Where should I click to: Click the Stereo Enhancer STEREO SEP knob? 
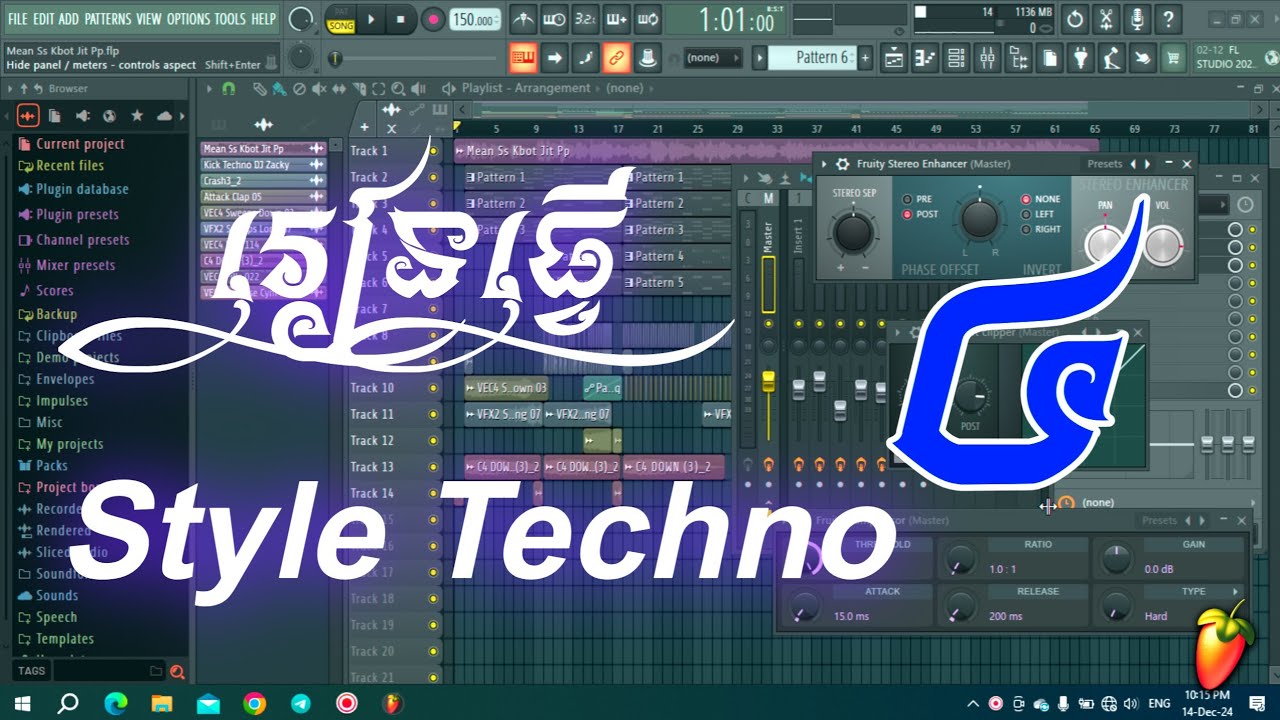point(853,231)
